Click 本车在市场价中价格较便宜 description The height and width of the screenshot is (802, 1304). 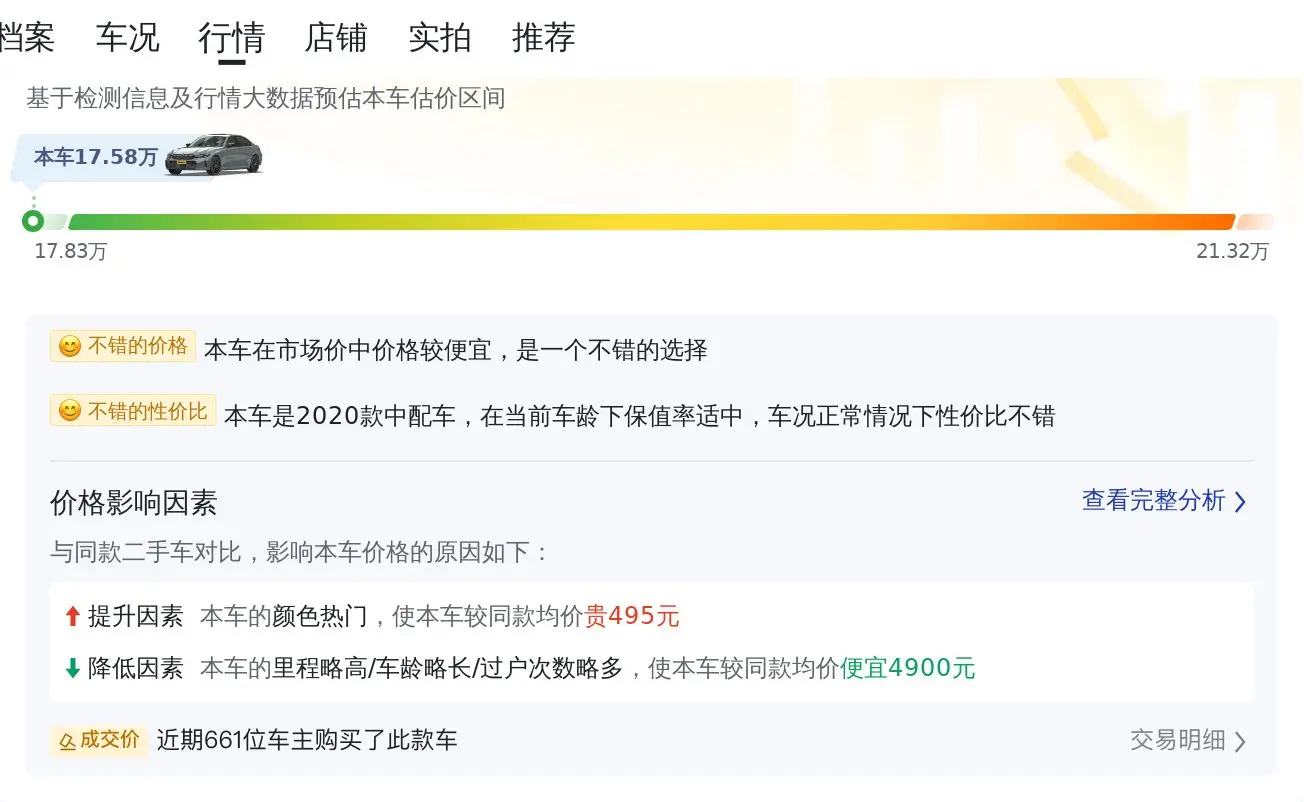coord(456,350)
